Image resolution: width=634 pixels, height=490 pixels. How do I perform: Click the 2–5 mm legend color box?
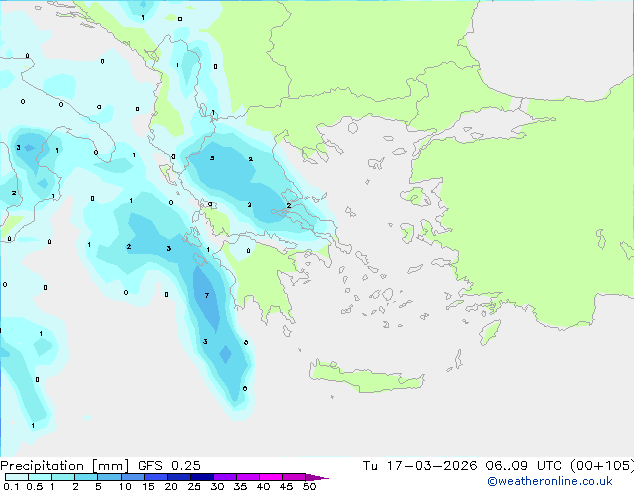tap(86, 477)
